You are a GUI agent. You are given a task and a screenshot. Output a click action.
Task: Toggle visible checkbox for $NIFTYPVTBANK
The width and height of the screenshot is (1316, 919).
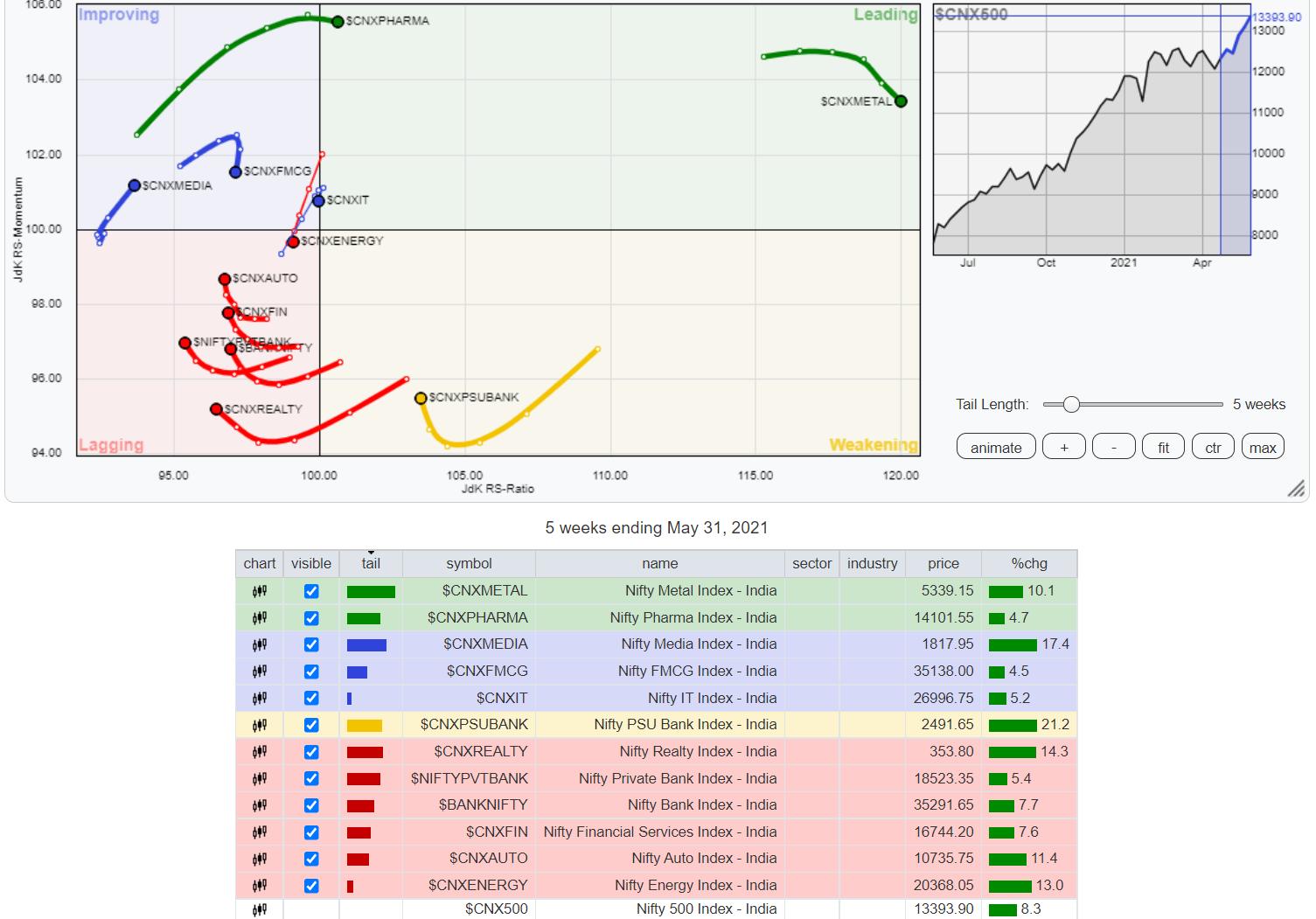(x=311, y=778)
